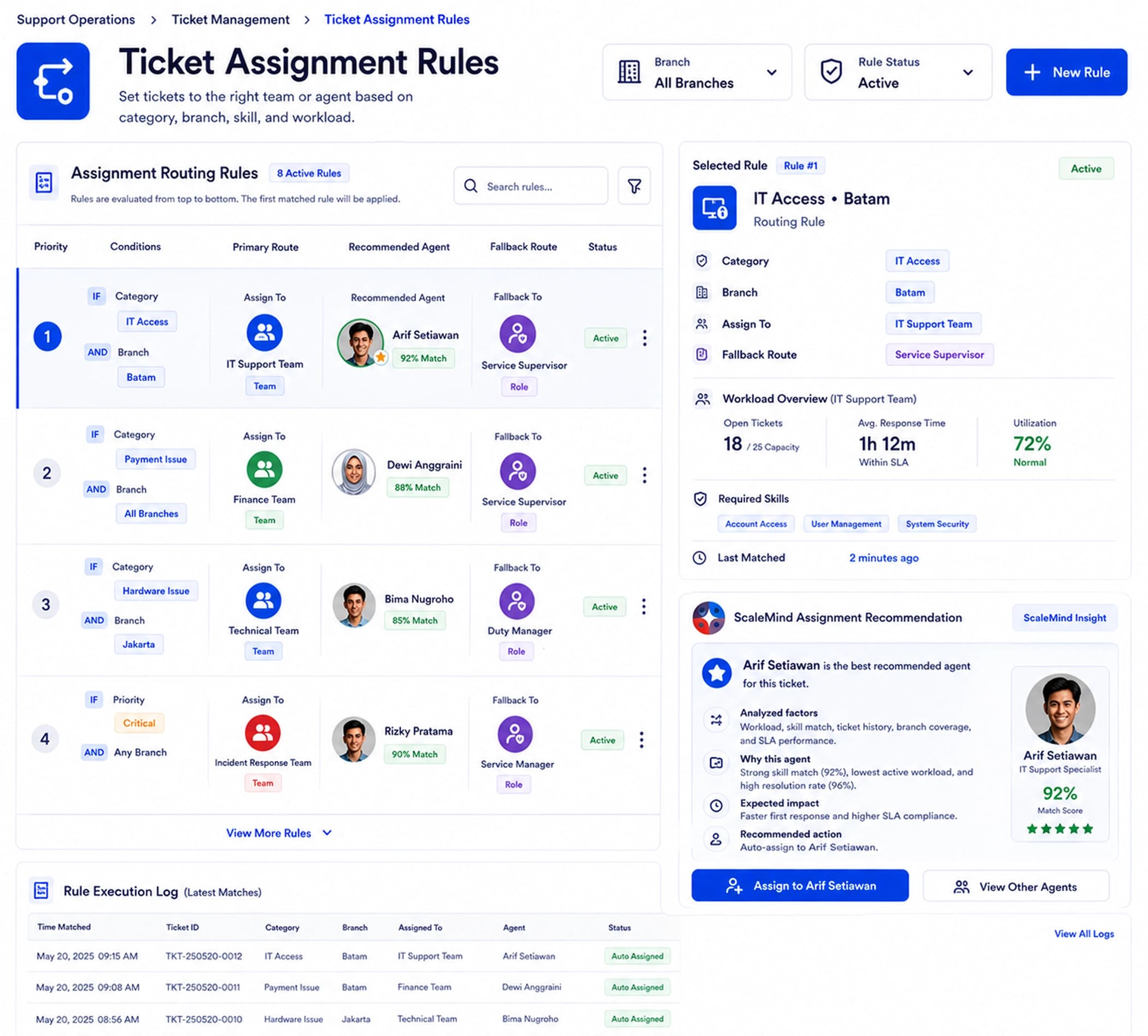
Task: Click Assign to Arif Setiawan button
Action: [799, 885]
